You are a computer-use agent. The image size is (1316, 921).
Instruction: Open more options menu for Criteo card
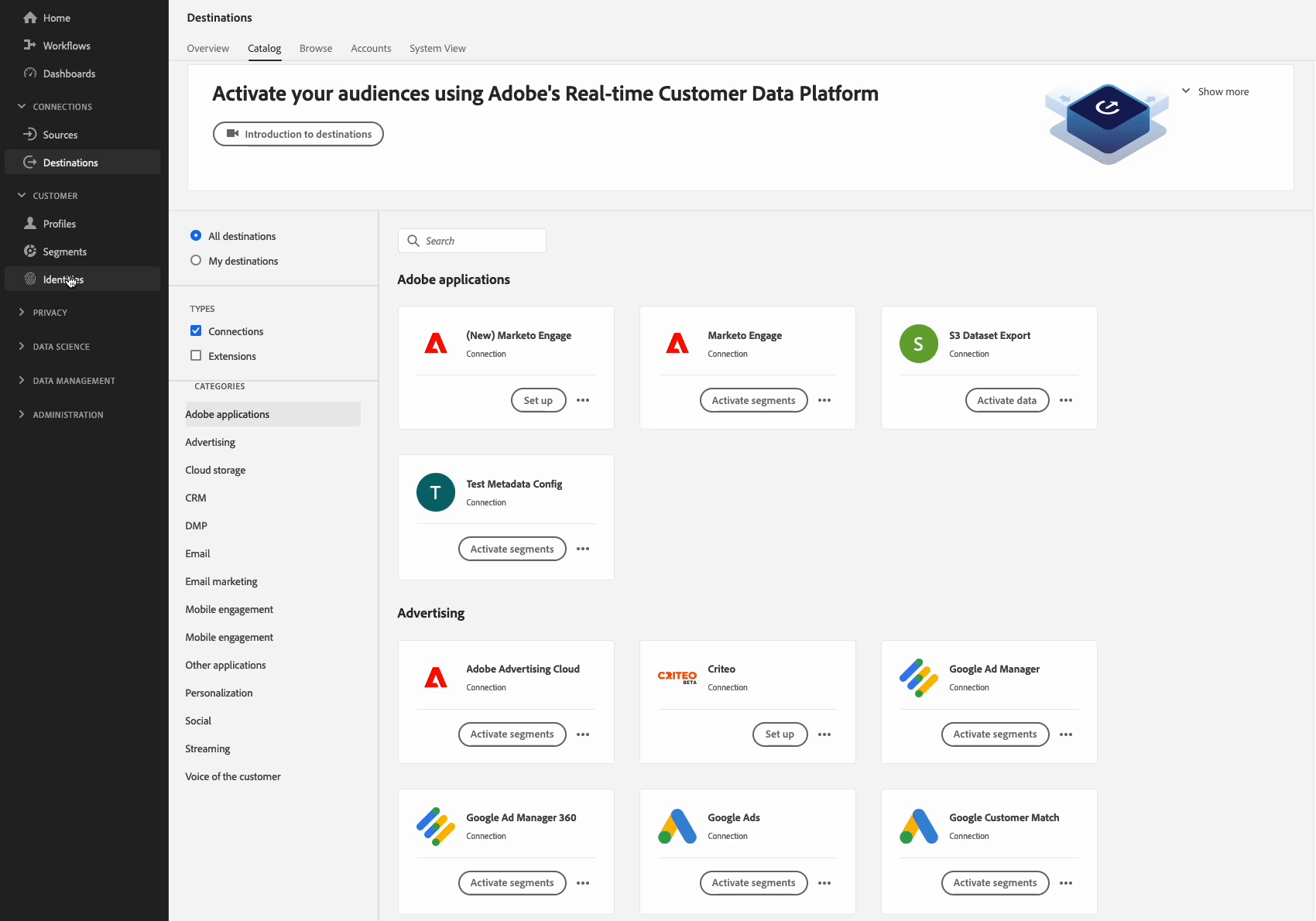[824, 734]
